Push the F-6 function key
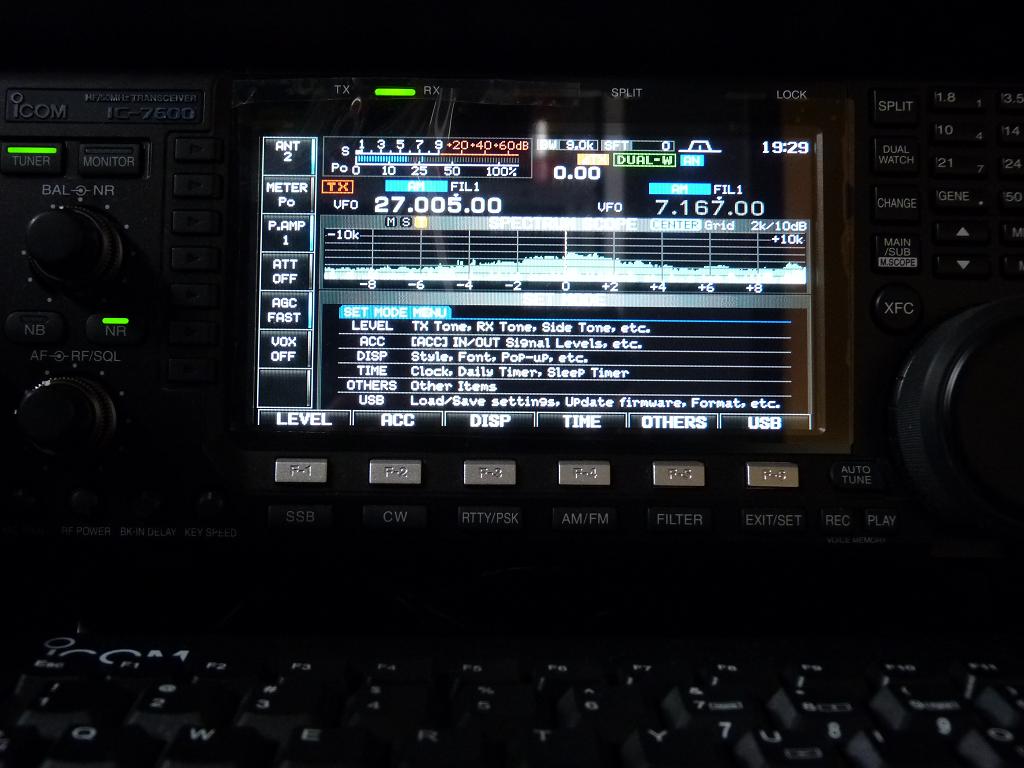Image resolution: width=1024 pixels, height=768 pixels. [x=773, y=475]
